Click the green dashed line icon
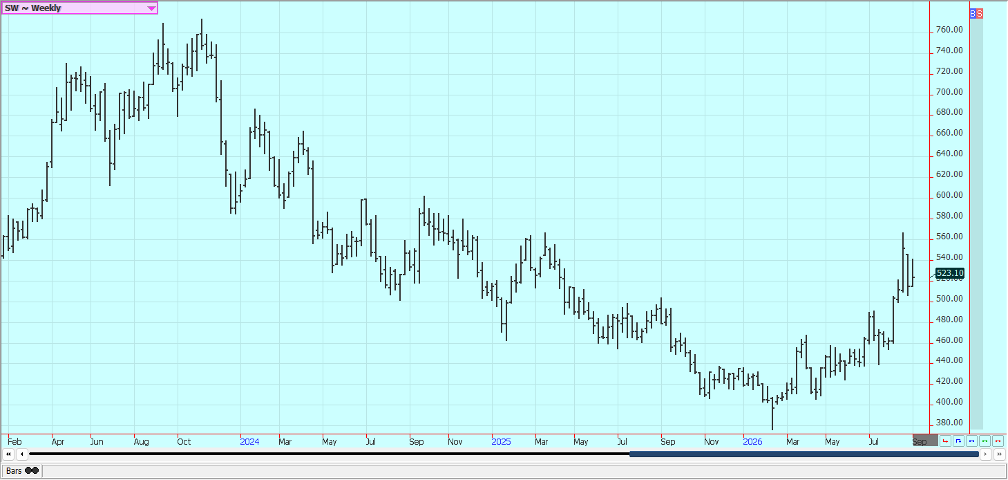The width and height of the screenshot is (1008, 480). (x=984, y=441)
